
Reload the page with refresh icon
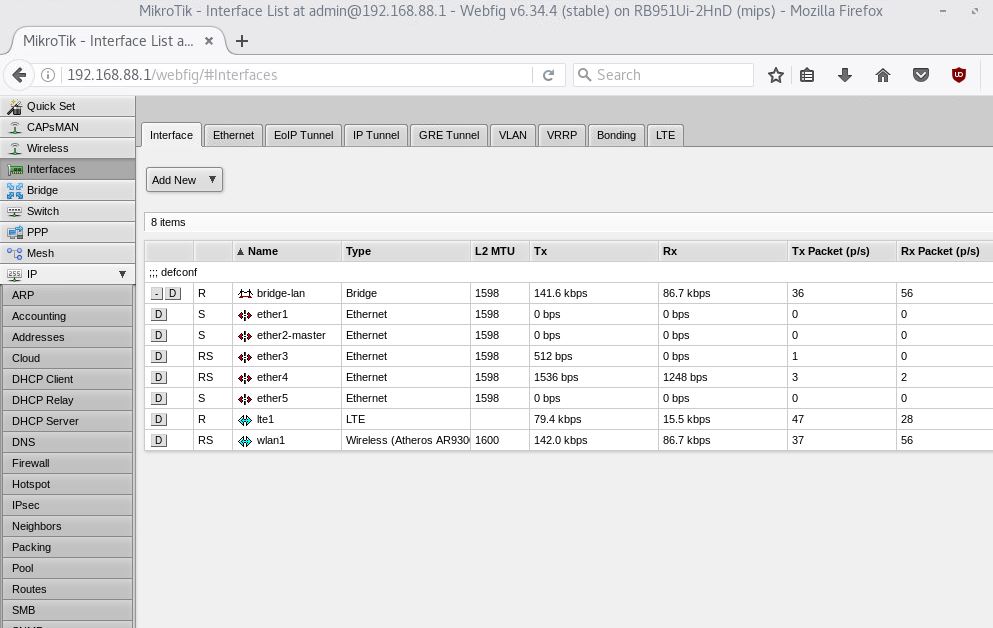548,75
